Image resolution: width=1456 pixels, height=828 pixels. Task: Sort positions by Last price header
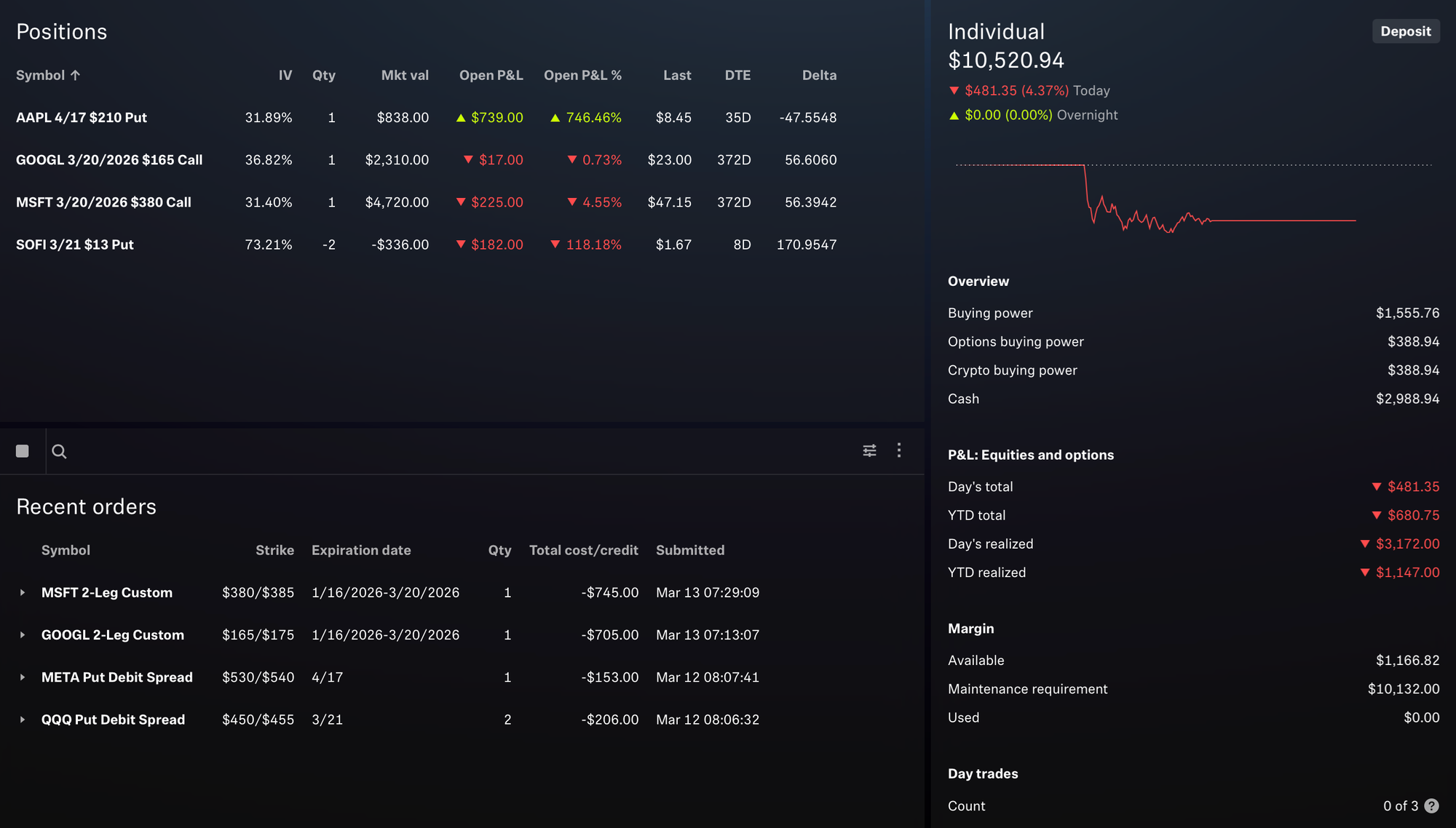click(x=677, y=75)
